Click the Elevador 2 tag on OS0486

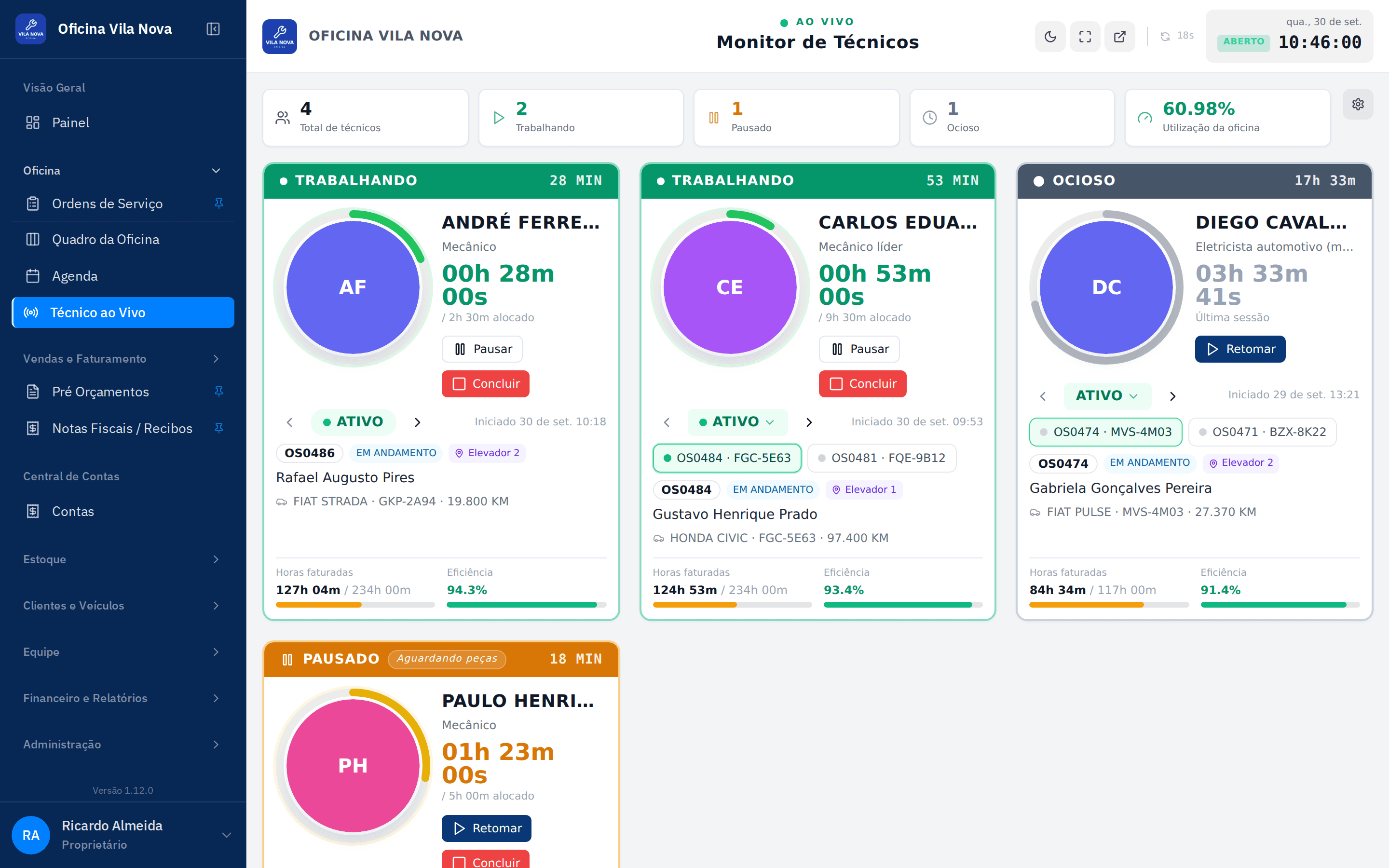[x=487, y=453]
